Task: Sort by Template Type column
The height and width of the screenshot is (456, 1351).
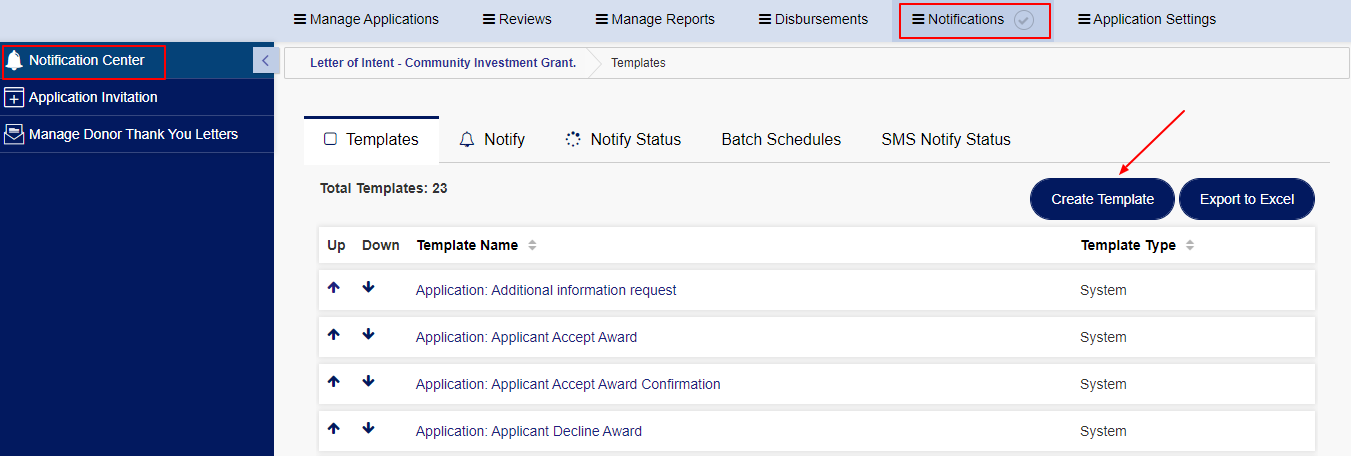Action: point(1190,246)
